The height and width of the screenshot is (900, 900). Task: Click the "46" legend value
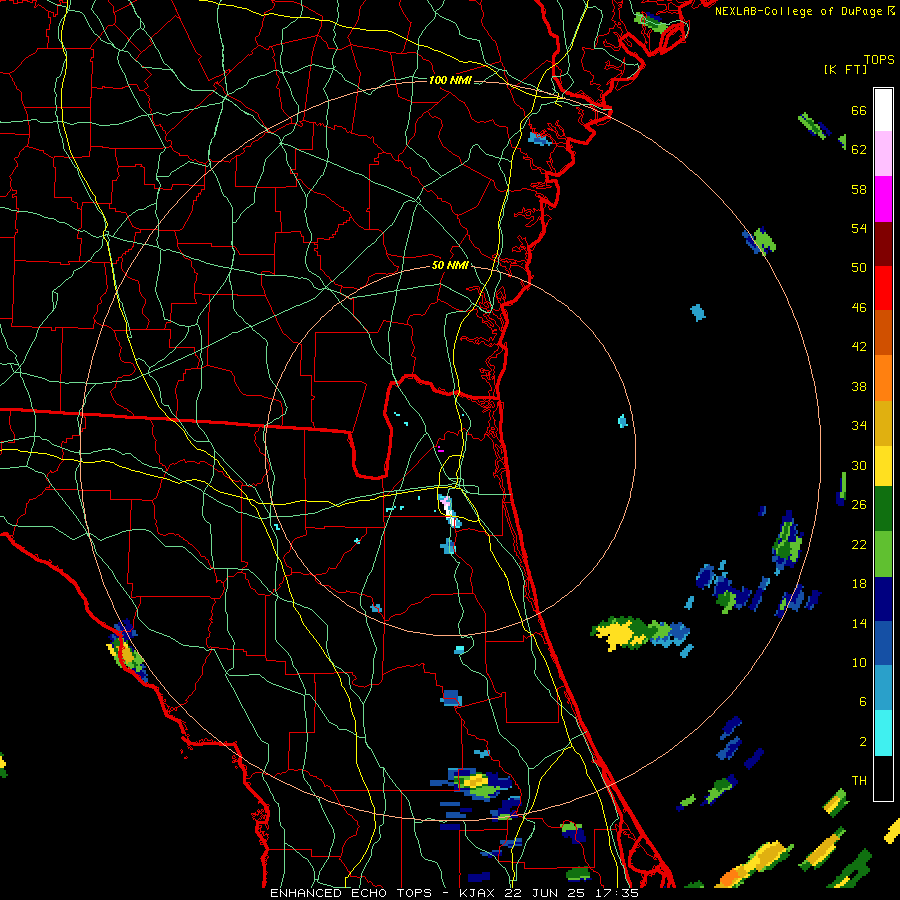pyautogui.click(x=859, y=307)
